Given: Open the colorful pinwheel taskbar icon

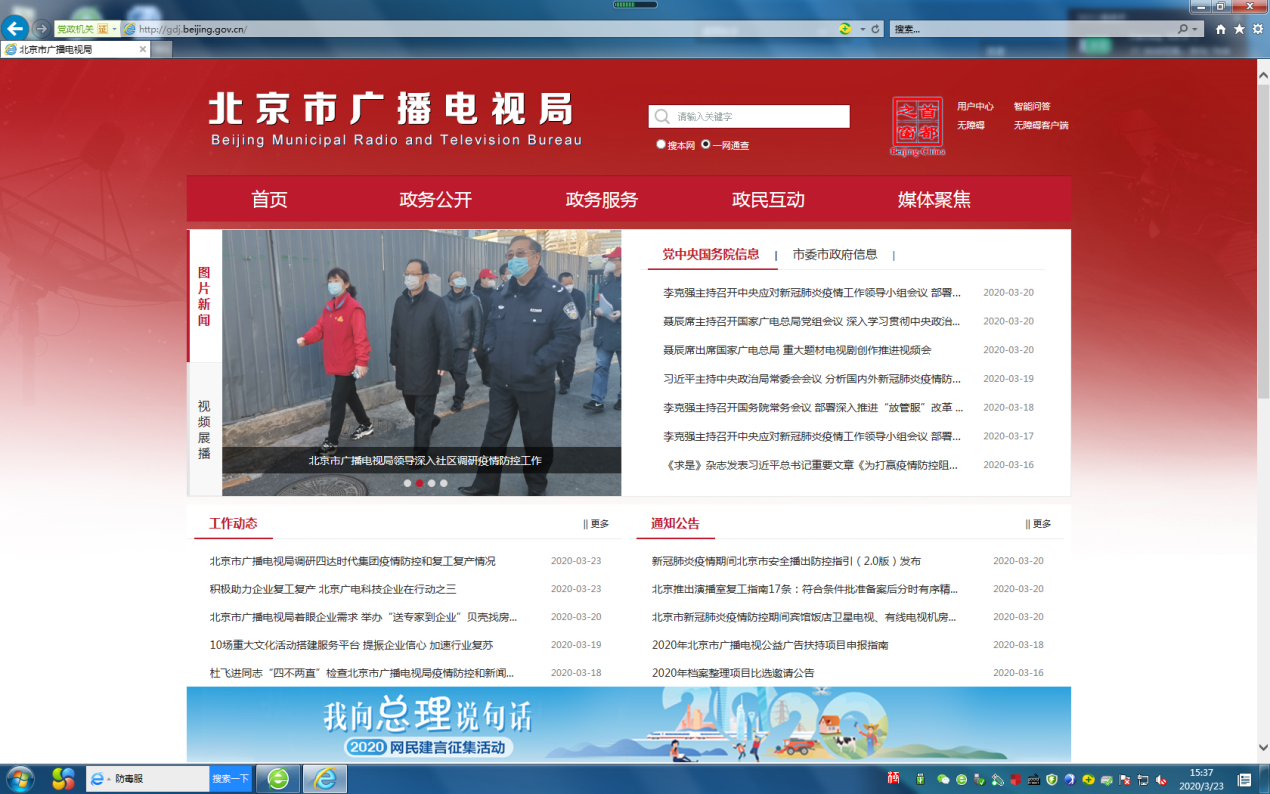Looking at the screenshot, I should [63, 778].
